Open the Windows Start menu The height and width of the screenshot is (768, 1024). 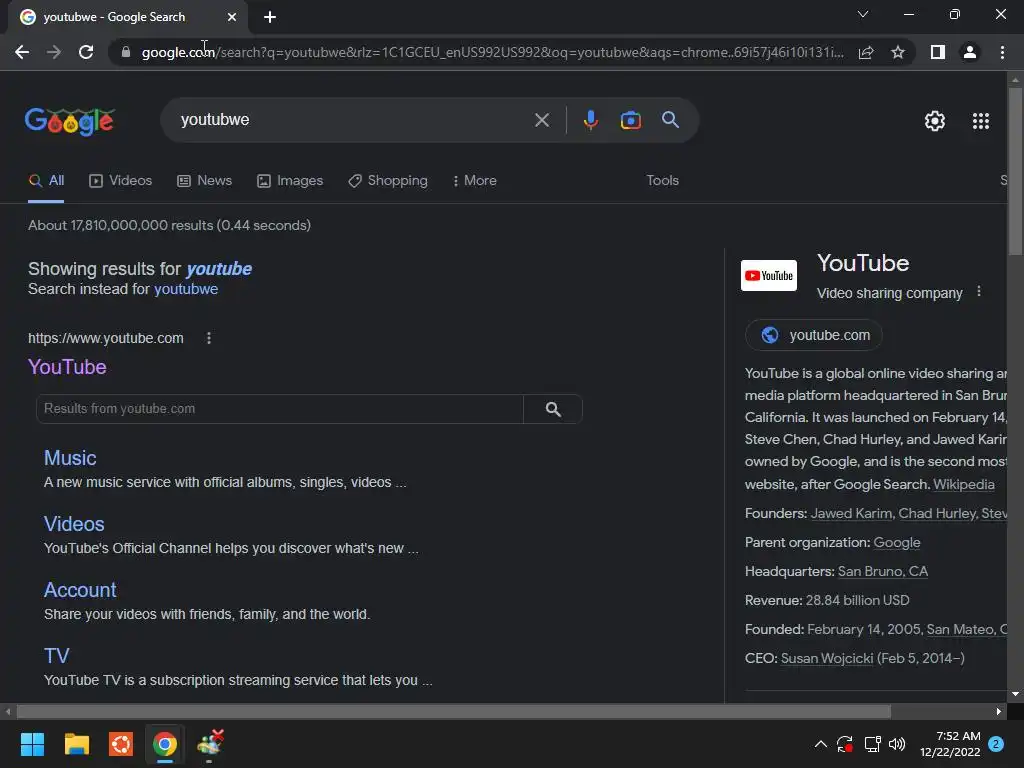tap(32, 744)
